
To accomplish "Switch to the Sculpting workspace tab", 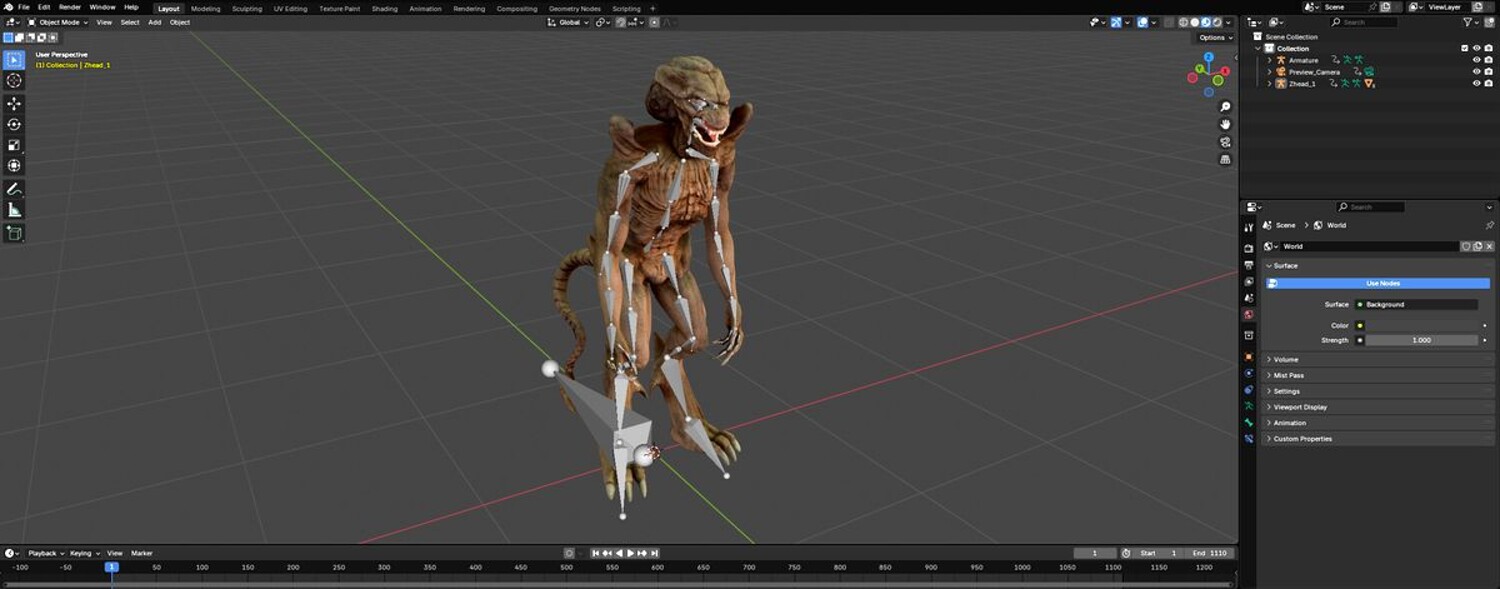I will (x=247, y=8).
